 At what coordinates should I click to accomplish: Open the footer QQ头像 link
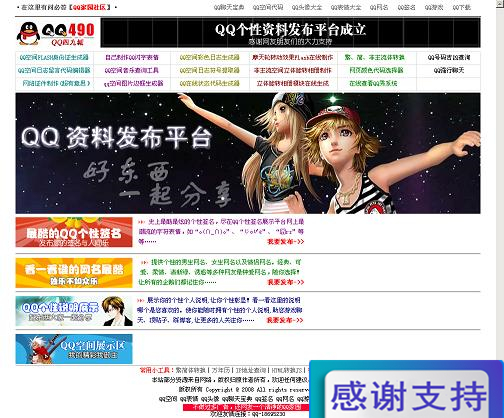click(x=210, y=399)
